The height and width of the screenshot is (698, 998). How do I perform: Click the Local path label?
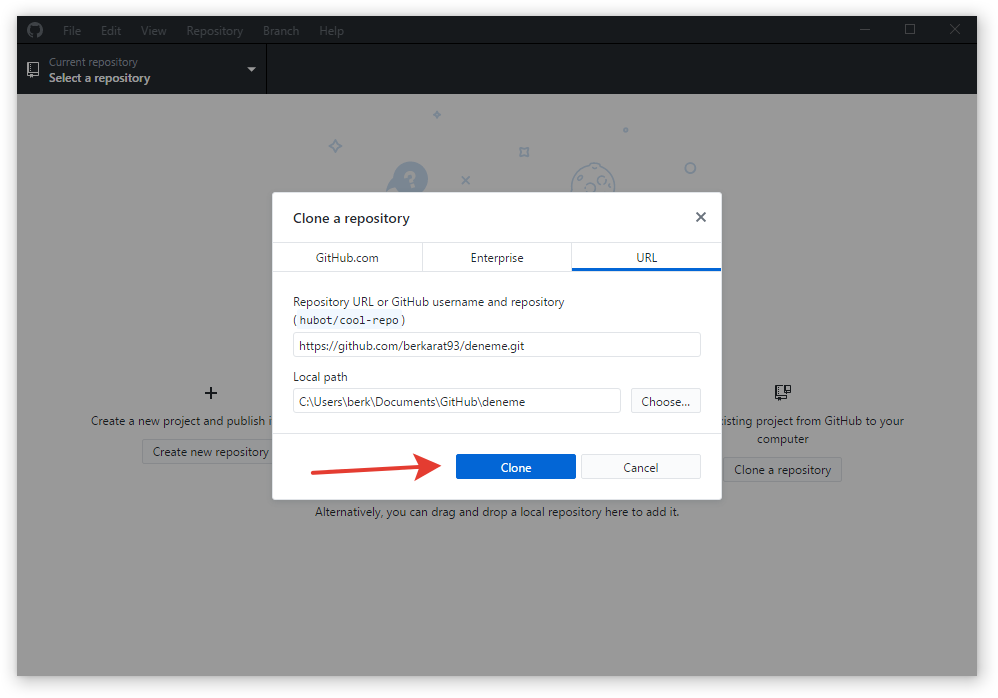tap(320, 377)
